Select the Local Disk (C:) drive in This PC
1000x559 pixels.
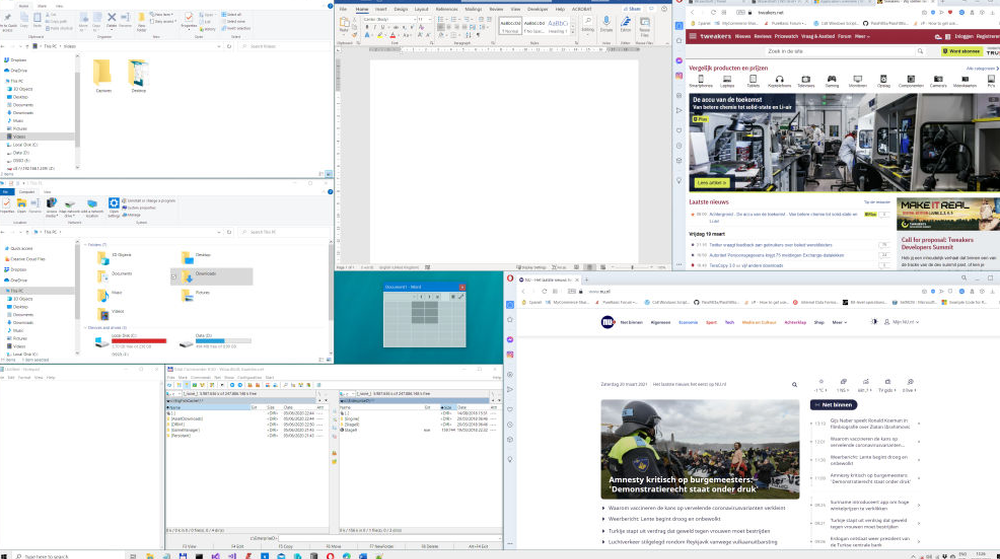tap(130, 341)
